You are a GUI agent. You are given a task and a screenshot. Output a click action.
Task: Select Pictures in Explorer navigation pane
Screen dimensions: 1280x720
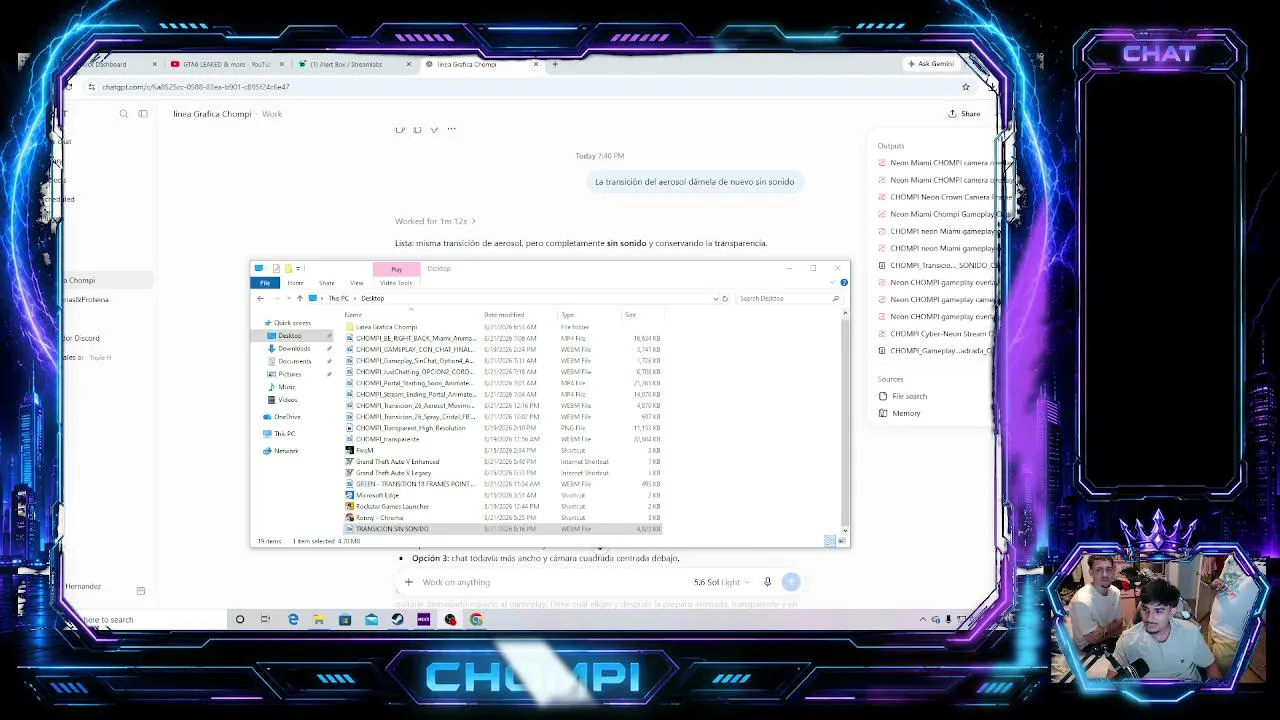click(289, 374)
